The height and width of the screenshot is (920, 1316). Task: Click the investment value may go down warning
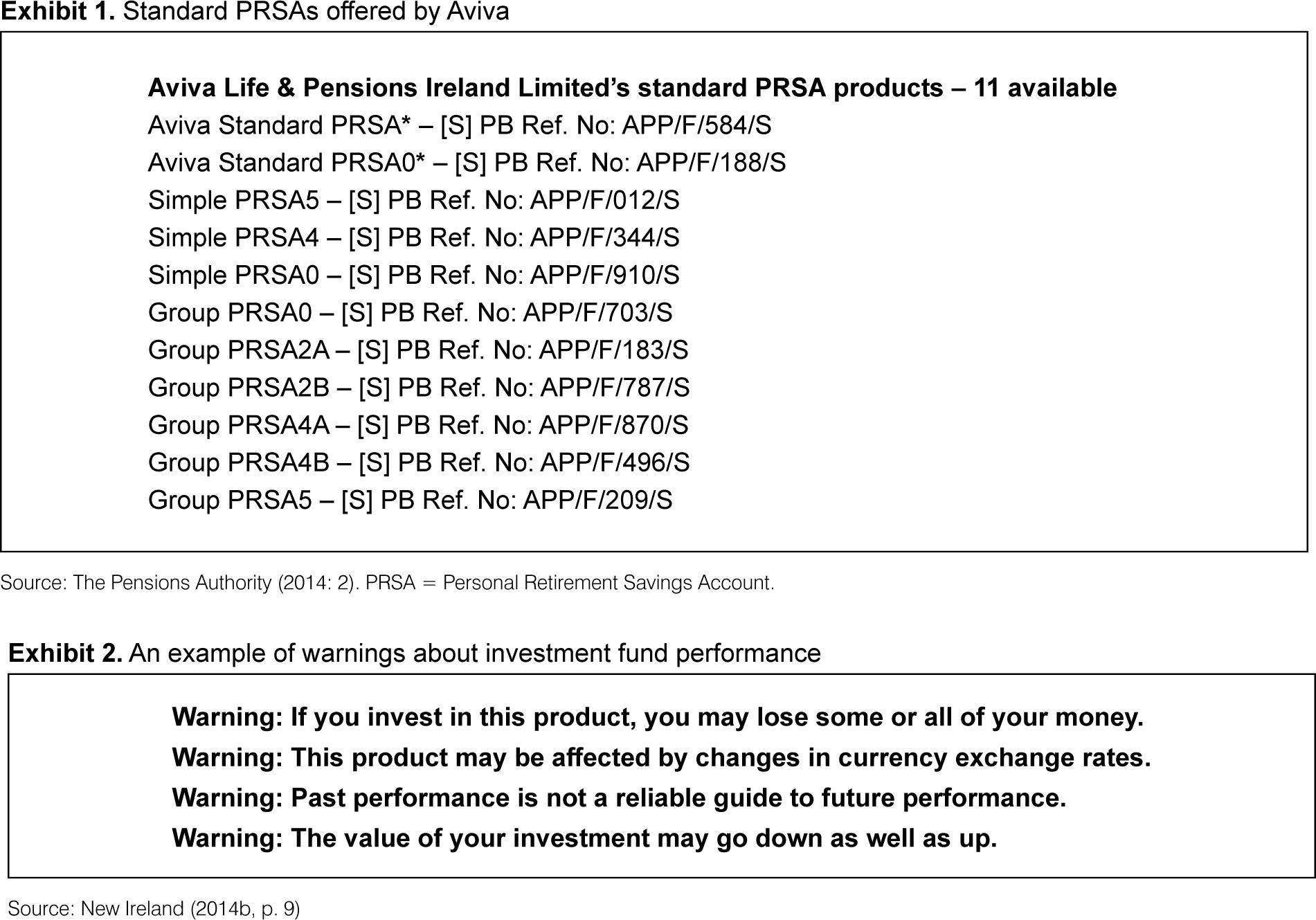(584, 838)
